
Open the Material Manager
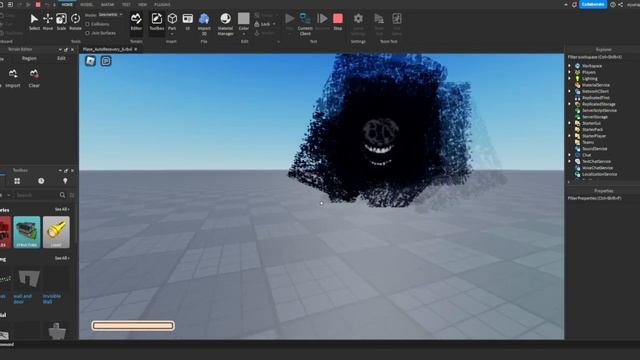(x=225, y=24)
